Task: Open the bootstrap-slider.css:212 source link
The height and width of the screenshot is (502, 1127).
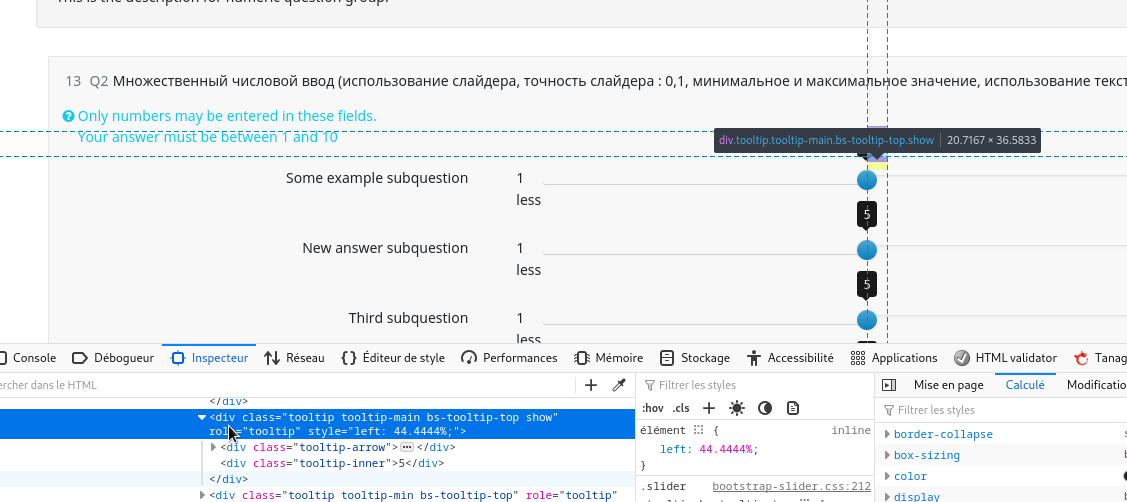Action: [x=791, y=487]
